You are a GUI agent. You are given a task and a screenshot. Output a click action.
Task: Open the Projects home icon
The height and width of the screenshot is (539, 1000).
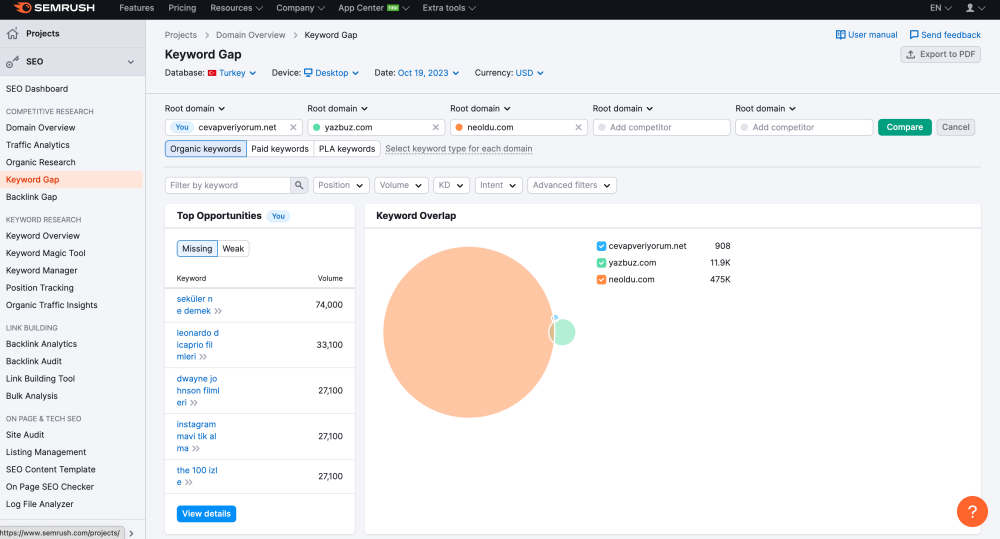[12, 33]
